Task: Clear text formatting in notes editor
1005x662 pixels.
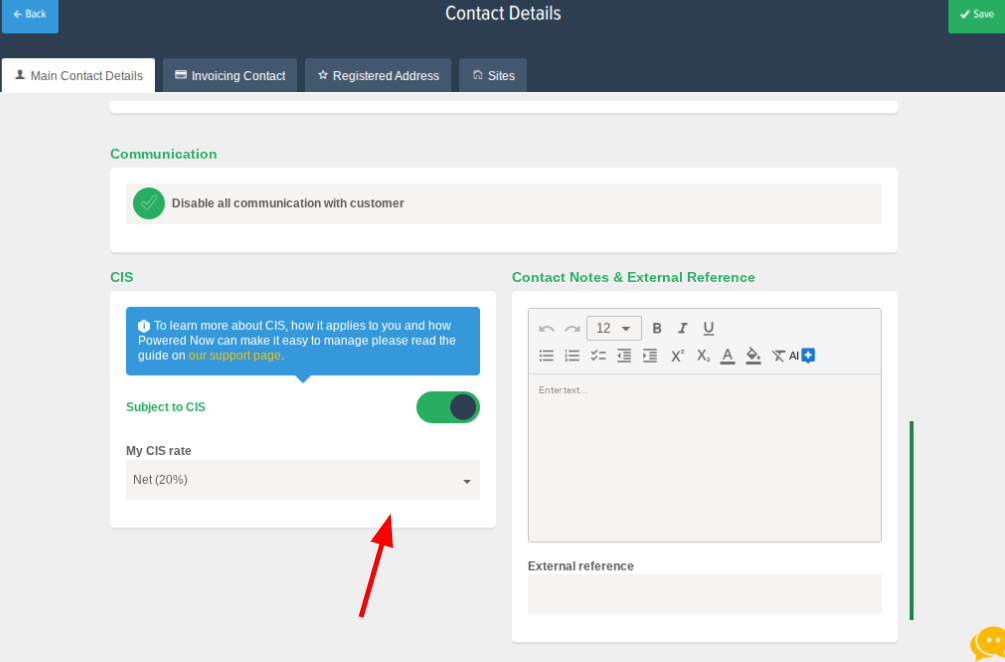Action: pos(779,355)
